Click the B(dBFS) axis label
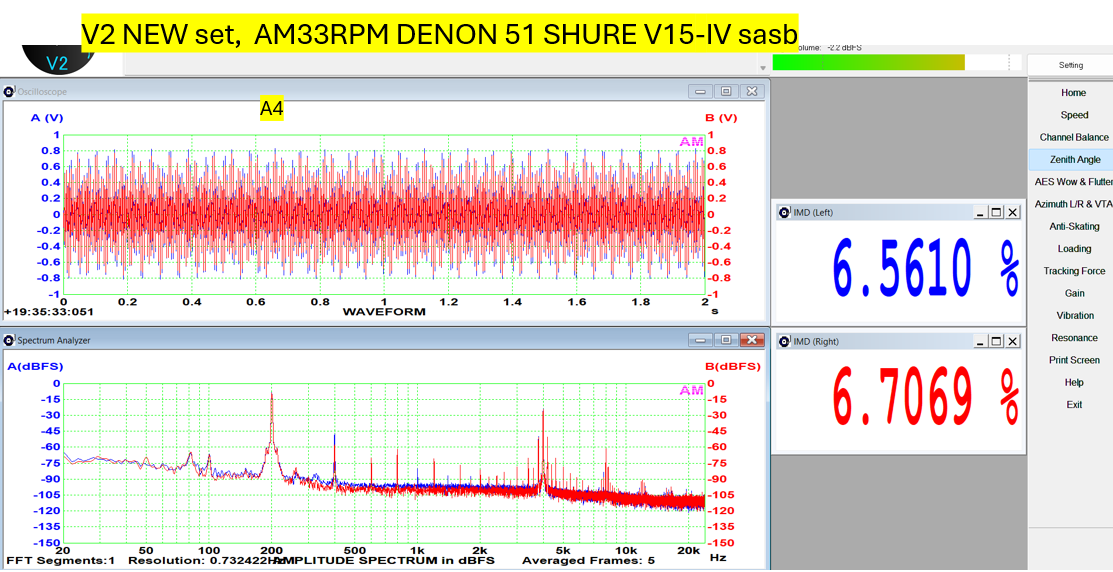The width and height of the screenshot is (1113, 572). point(733,367)
